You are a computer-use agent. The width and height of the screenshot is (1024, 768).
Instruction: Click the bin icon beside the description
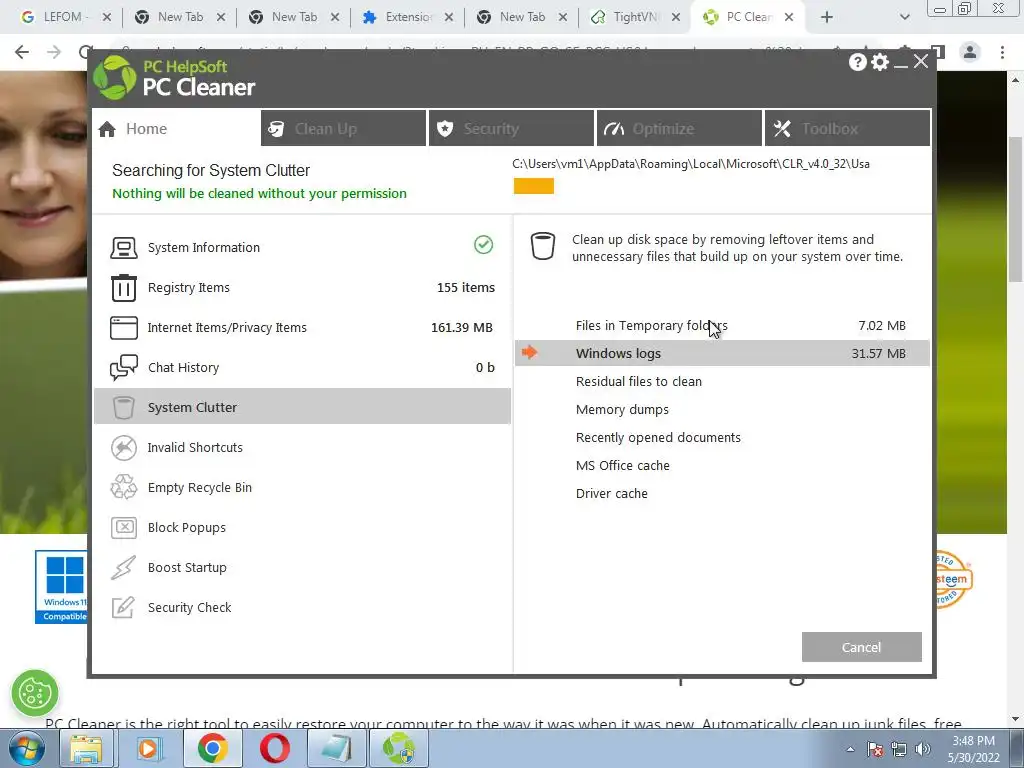click(x=543, y=246)
